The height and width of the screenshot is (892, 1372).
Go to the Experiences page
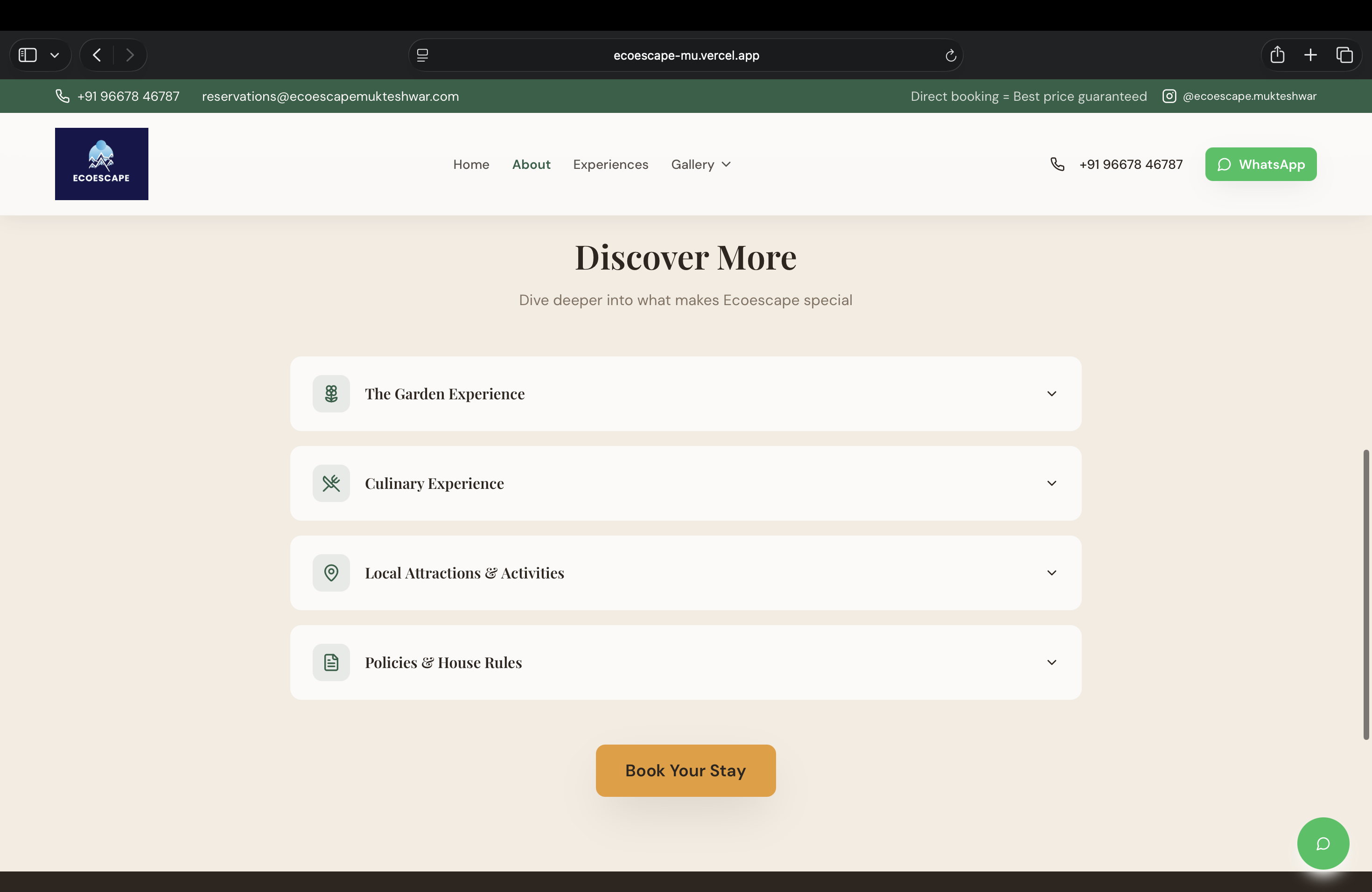click(610, 165)
